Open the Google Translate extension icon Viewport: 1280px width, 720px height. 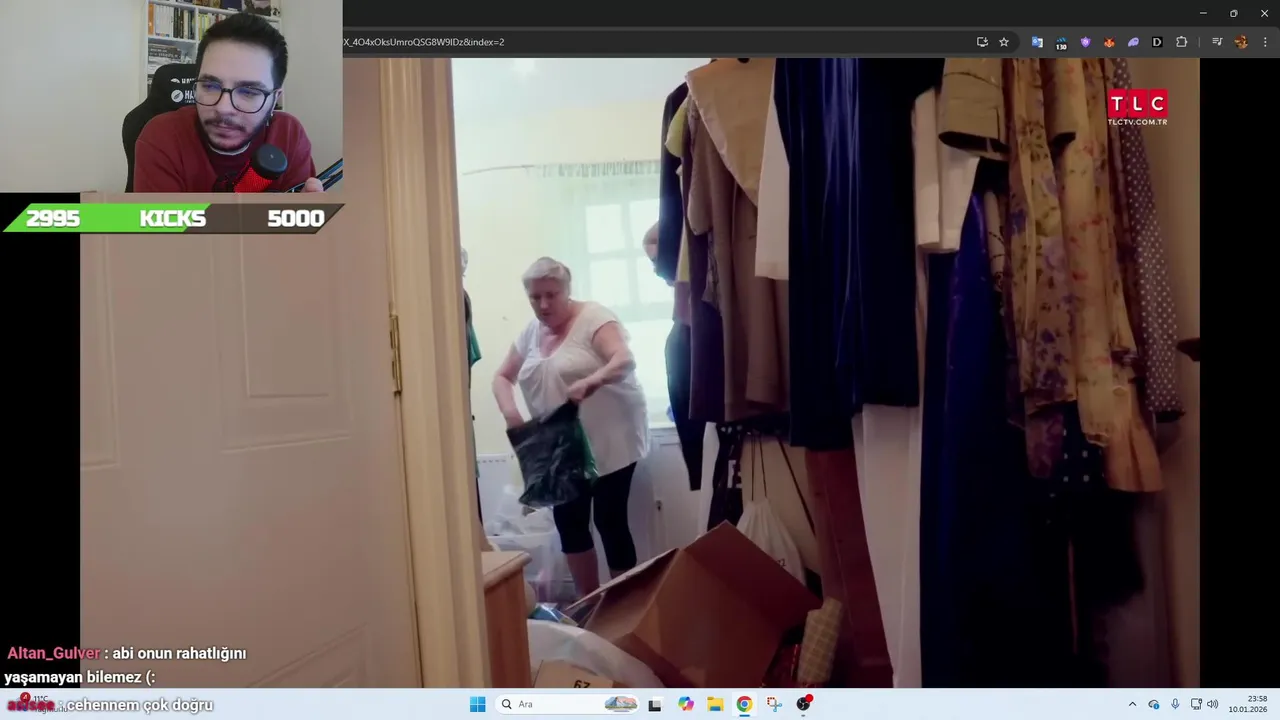1037,42
